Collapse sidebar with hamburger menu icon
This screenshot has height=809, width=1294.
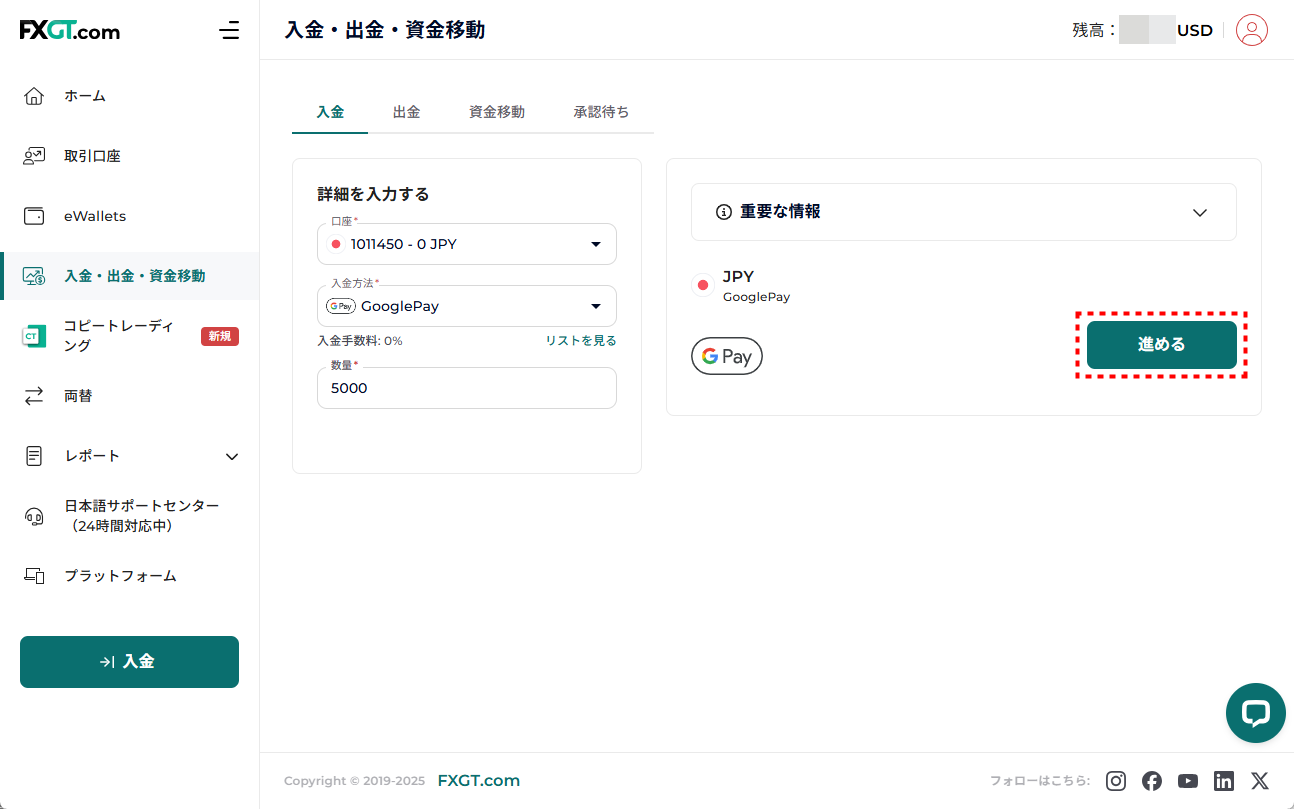point(229,30)
